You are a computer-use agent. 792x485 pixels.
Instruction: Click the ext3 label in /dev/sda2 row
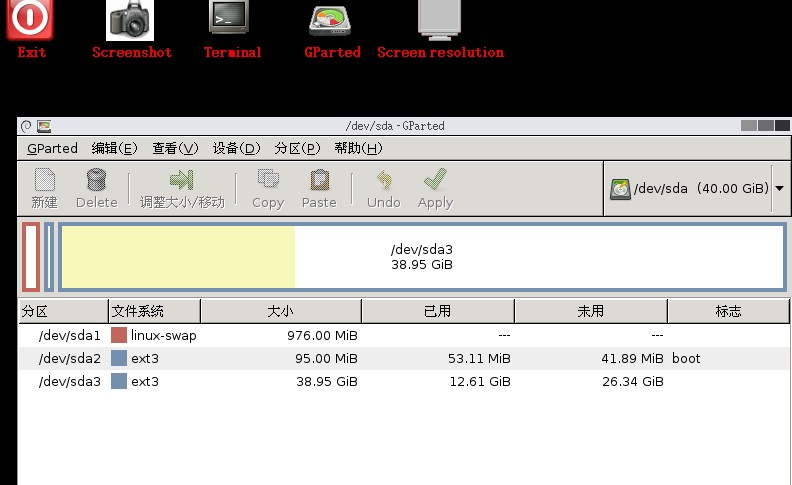coord(145,359)
